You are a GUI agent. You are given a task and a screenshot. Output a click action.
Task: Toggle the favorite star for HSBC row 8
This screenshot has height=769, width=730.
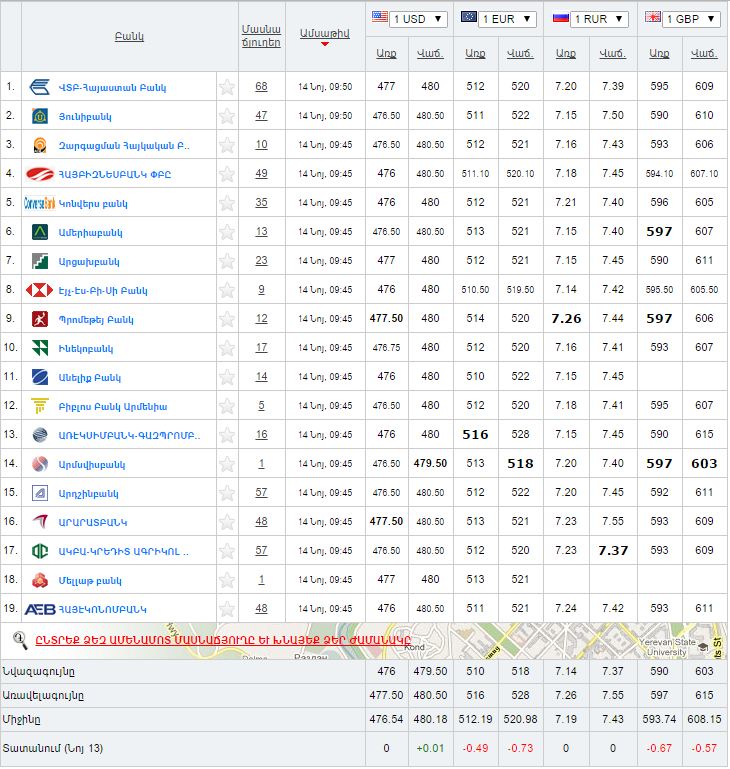pyautogui.click(x=227, y=290)
